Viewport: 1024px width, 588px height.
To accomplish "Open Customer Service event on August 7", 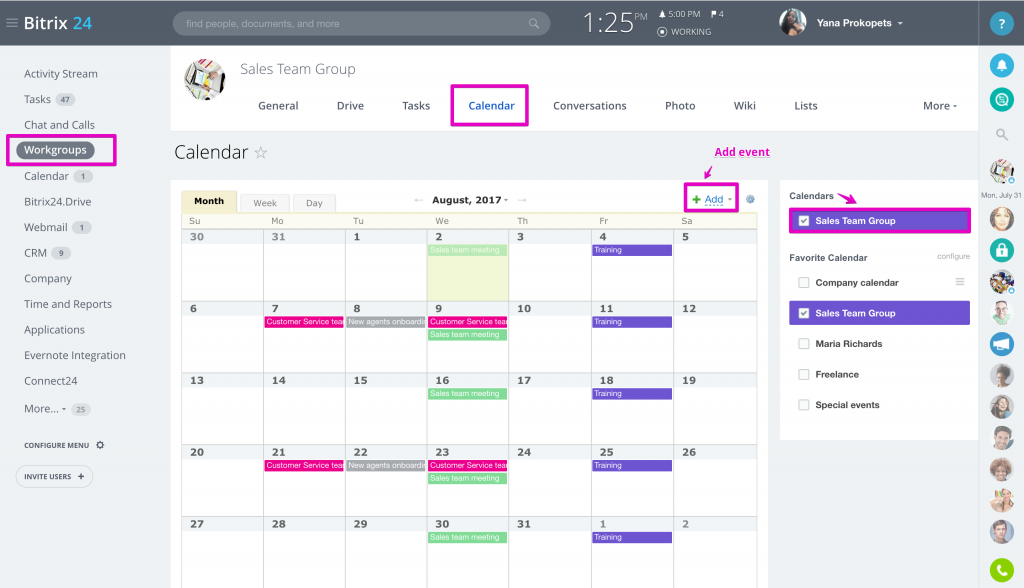I will (x=304, y=322).
